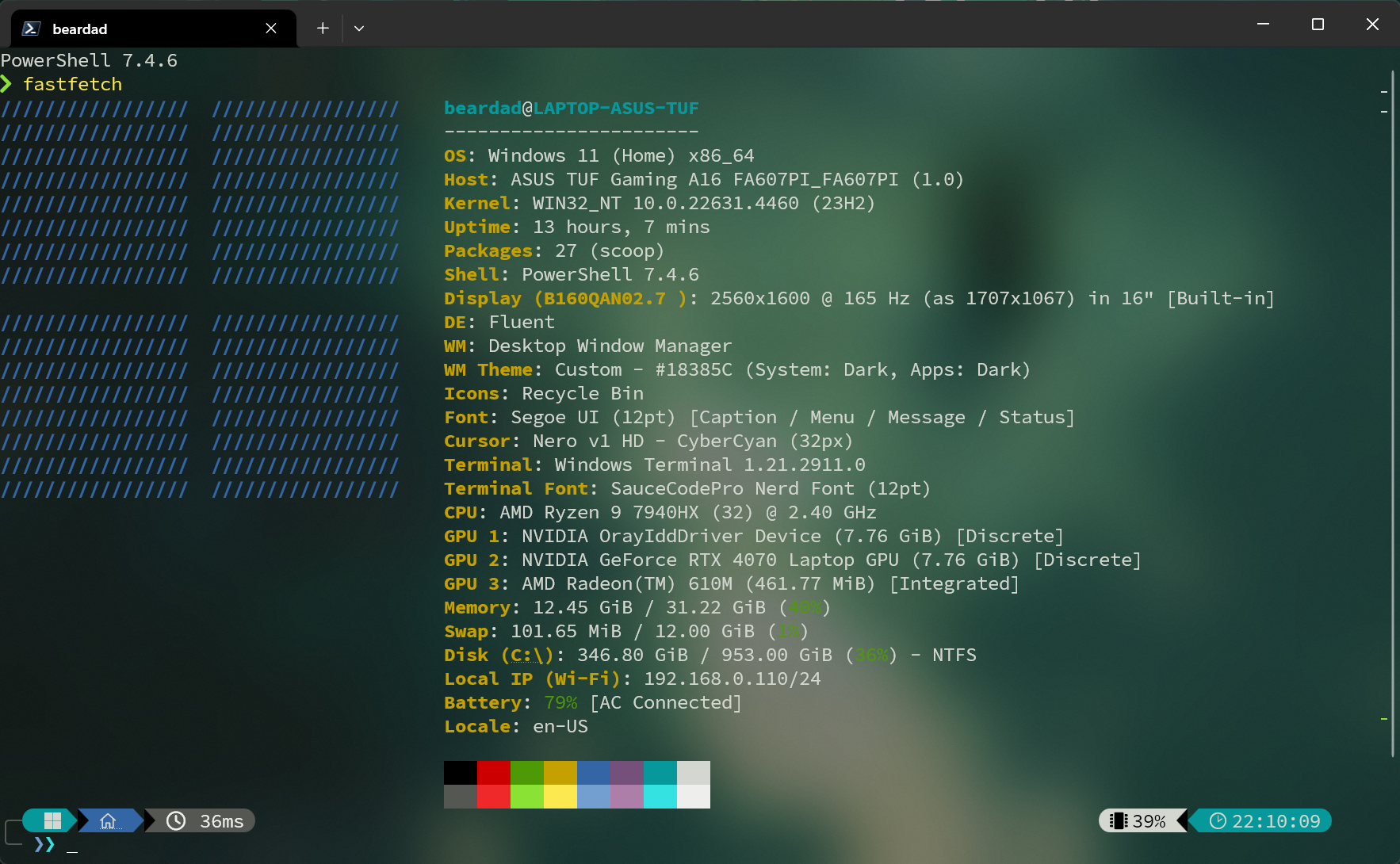Maximize the Windows Terminal window
Image resolution: width=1400 pixels, height=864 pixels.
pyautogui.click(x=1318, y=25)
